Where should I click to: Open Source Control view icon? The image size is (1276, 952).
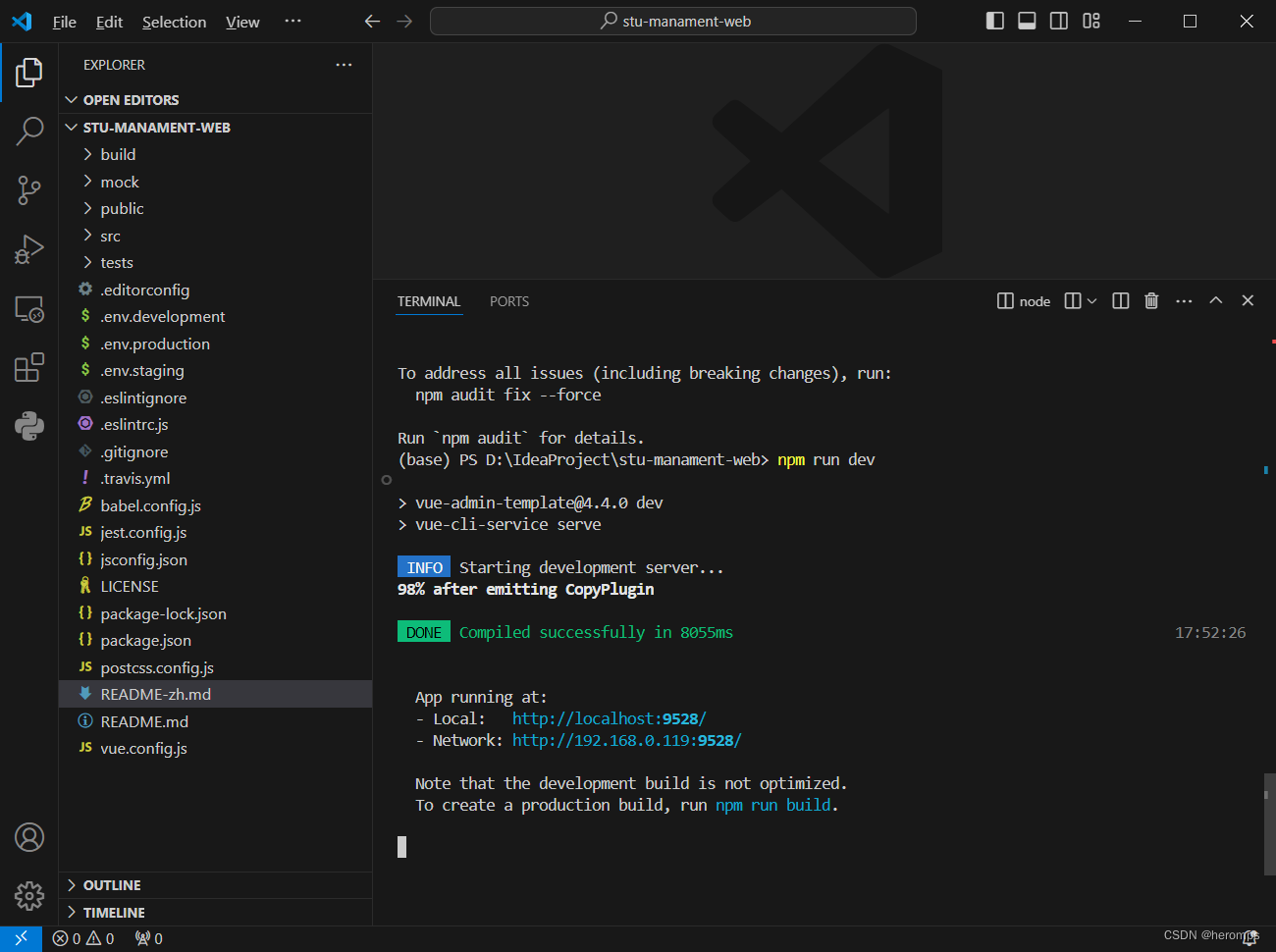pos(29,190)
